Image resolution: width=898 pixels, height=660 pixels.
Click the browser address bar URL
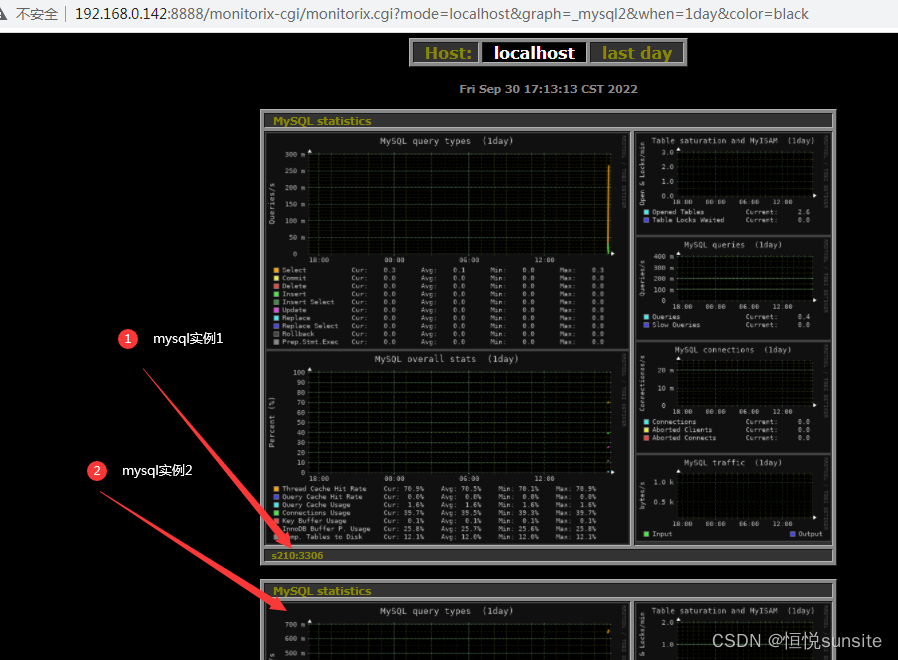click(x=442, y=14)
